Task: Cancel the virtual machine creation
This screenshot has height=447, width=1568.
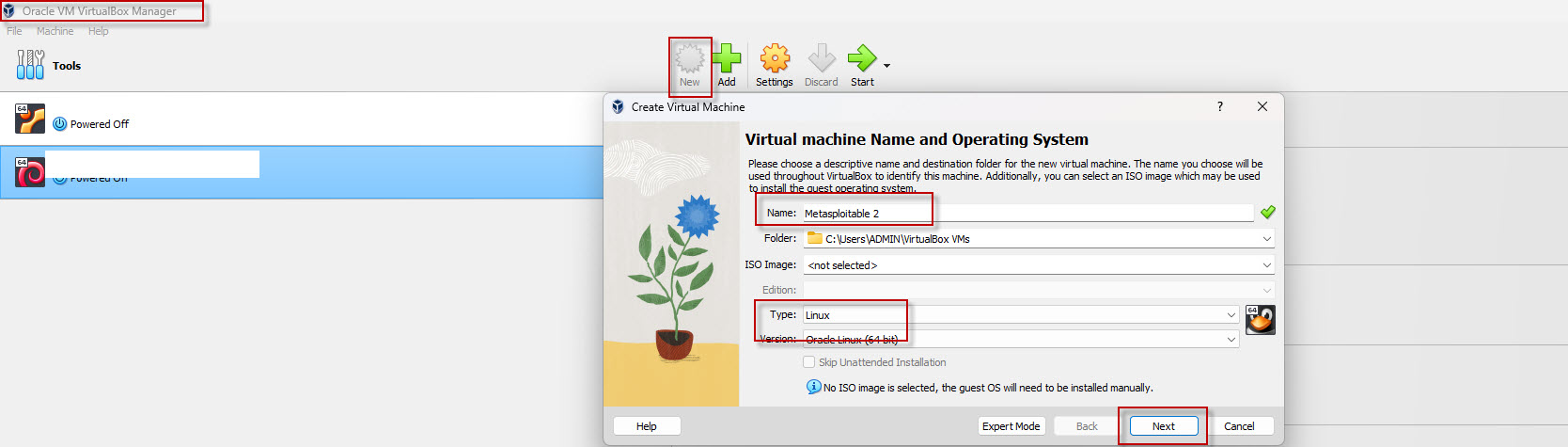Action: click(x=1239, y=426)
